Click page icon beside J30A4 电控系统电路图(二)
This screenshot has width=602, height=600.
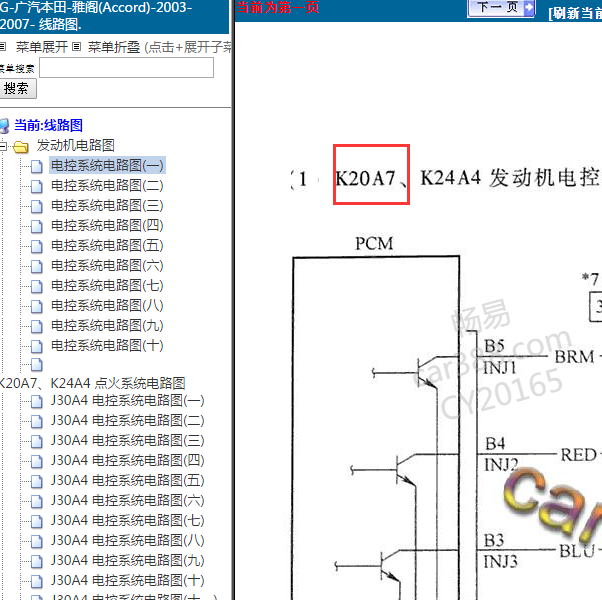36,421
